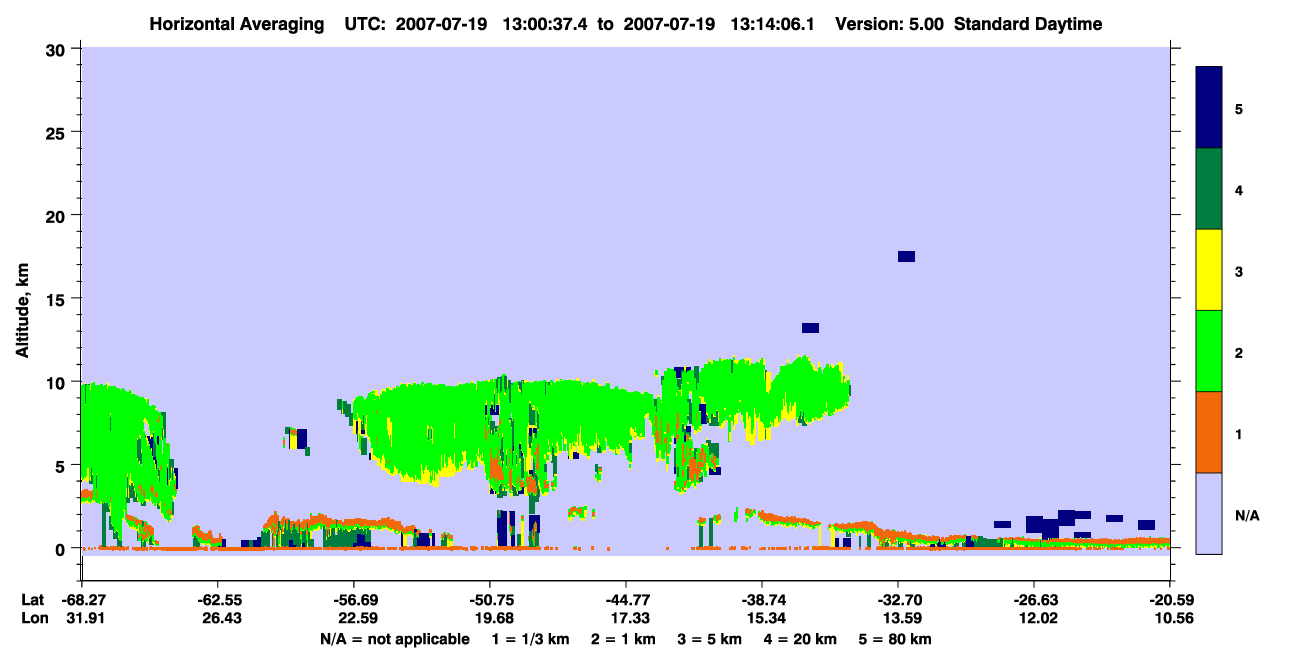1300x667 pixels.
Task: Click legend text '3 = 5 km'
Action: pos(709,639)
